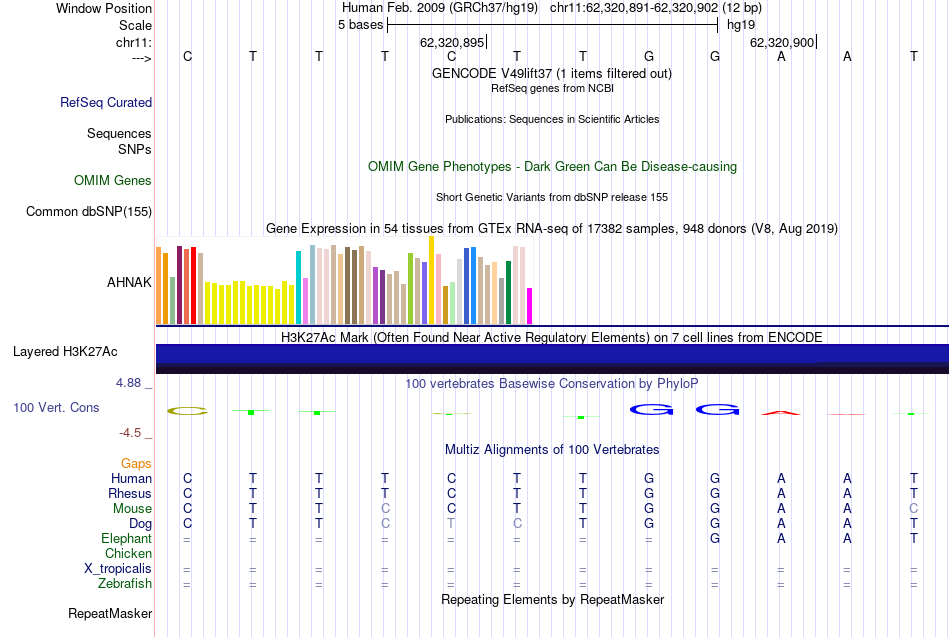Click the first base C in ruler

(x=187, y=56)
